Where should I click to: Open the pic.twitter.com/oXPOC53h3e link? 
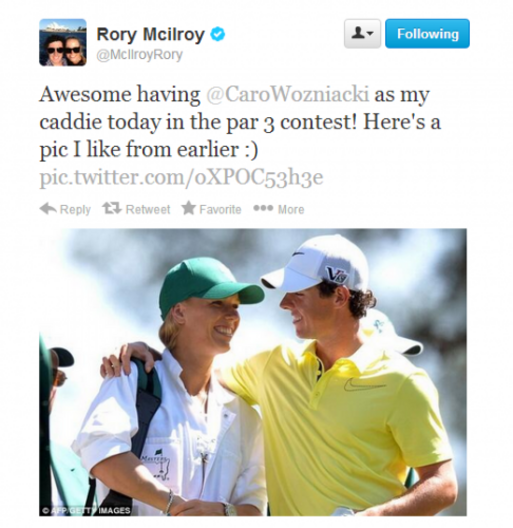click(181, 177)
